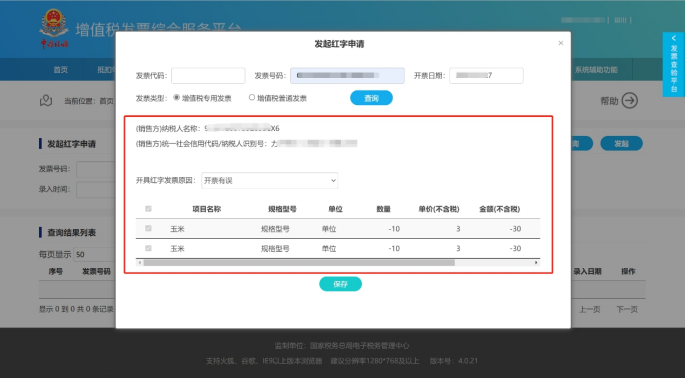The height and width of the screenshot is (378, 685).
Task: Click the 查询 button
Action: click(x=371, y=98)
